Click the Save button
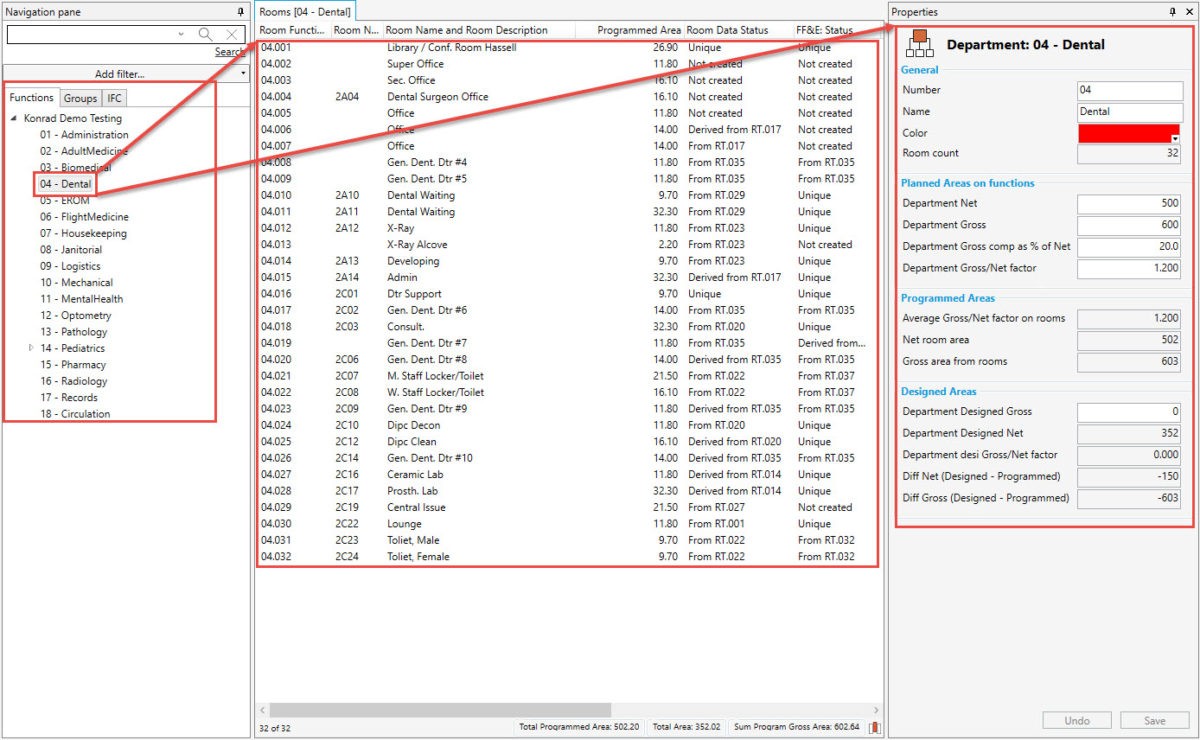Image resolution: width=1200 pixels, height=740 pixels. coord(1154,719)
